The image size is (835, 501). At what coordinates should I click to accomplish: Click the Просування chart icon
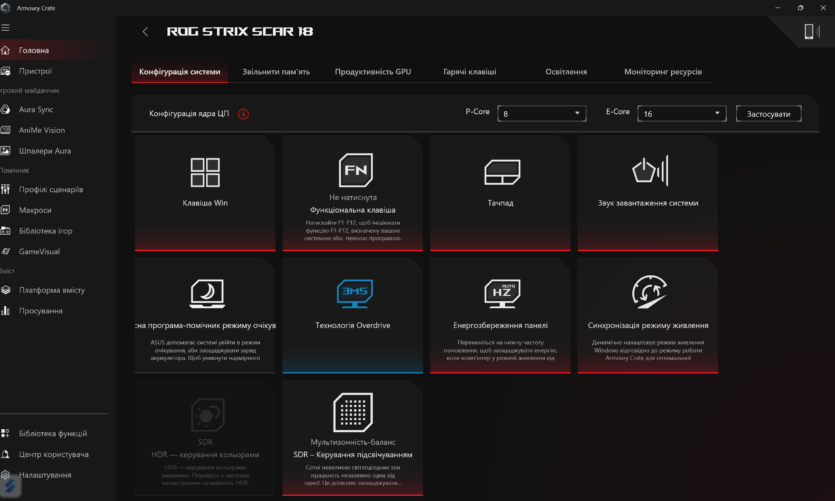tap(5, 310)
